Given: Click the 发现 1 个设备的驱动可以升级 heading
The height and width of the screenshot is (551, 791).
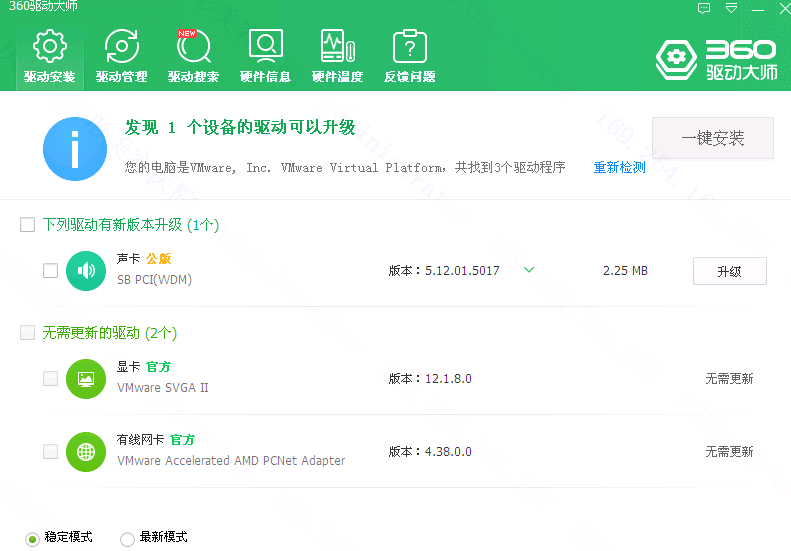Looking at the screenshot, I should [240, 127].
